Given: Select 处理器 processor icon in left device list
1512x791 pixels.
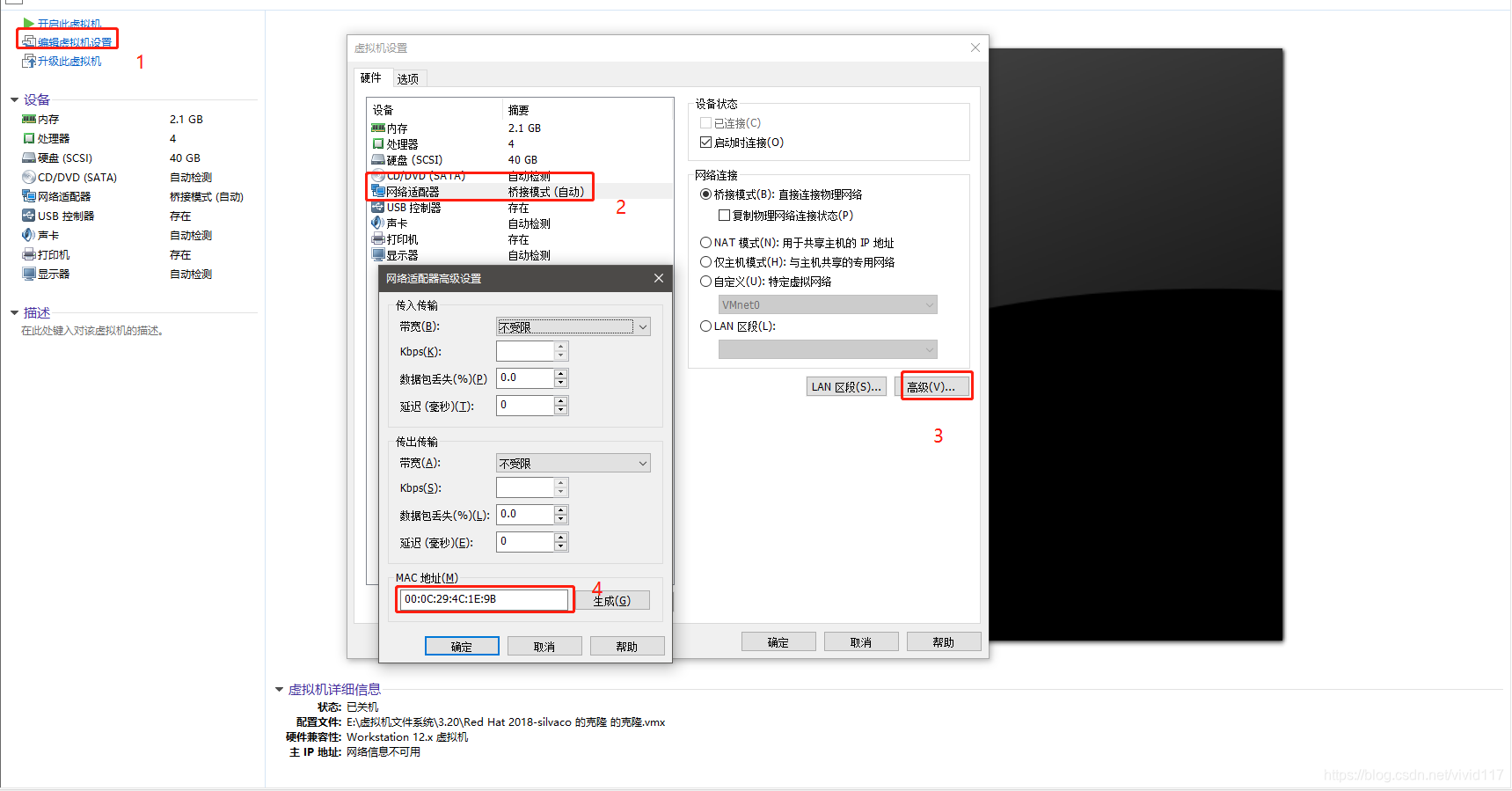Looking at the screenshot, I should coord(28,138).
